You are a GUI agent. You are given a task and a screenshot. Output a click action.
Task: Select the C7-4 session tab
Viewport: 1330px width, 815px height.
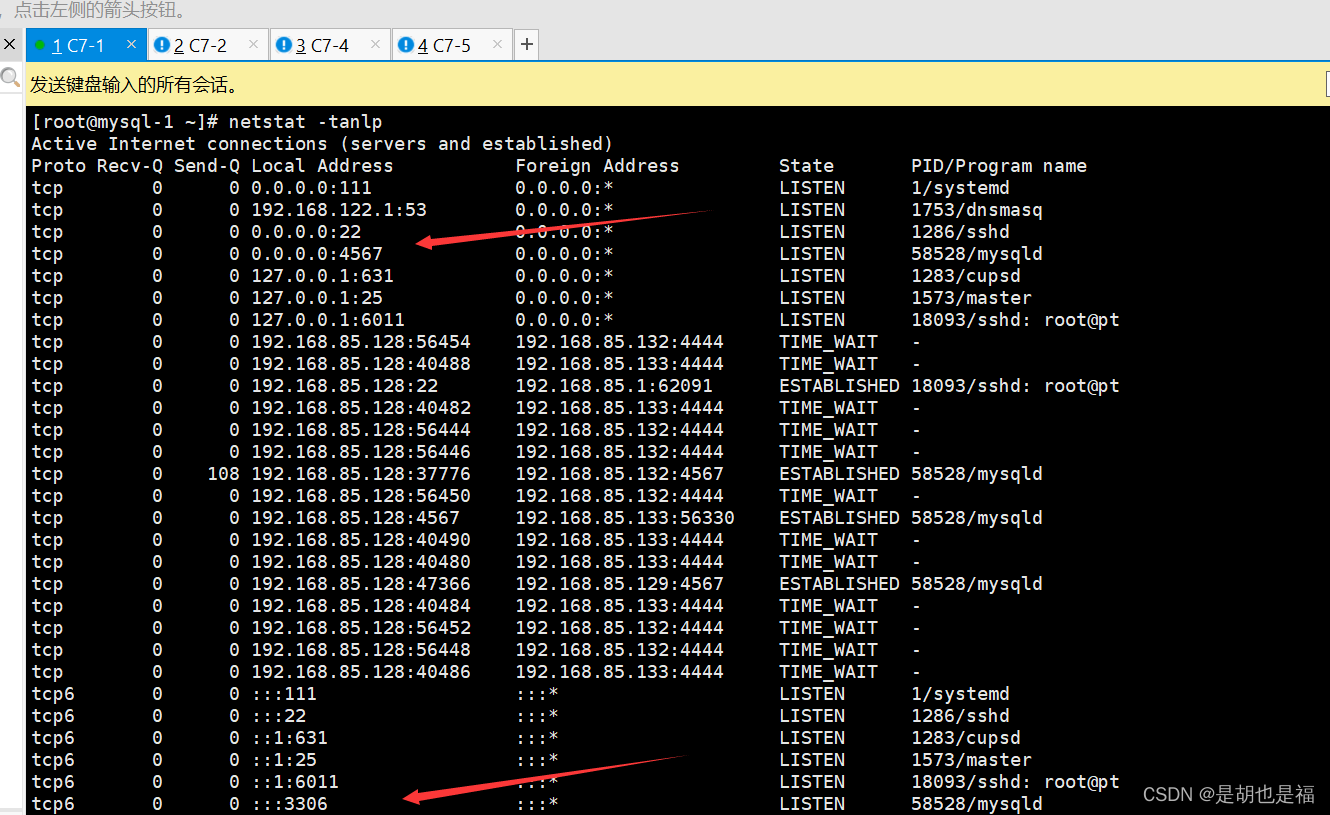click(x=322, y=44)
